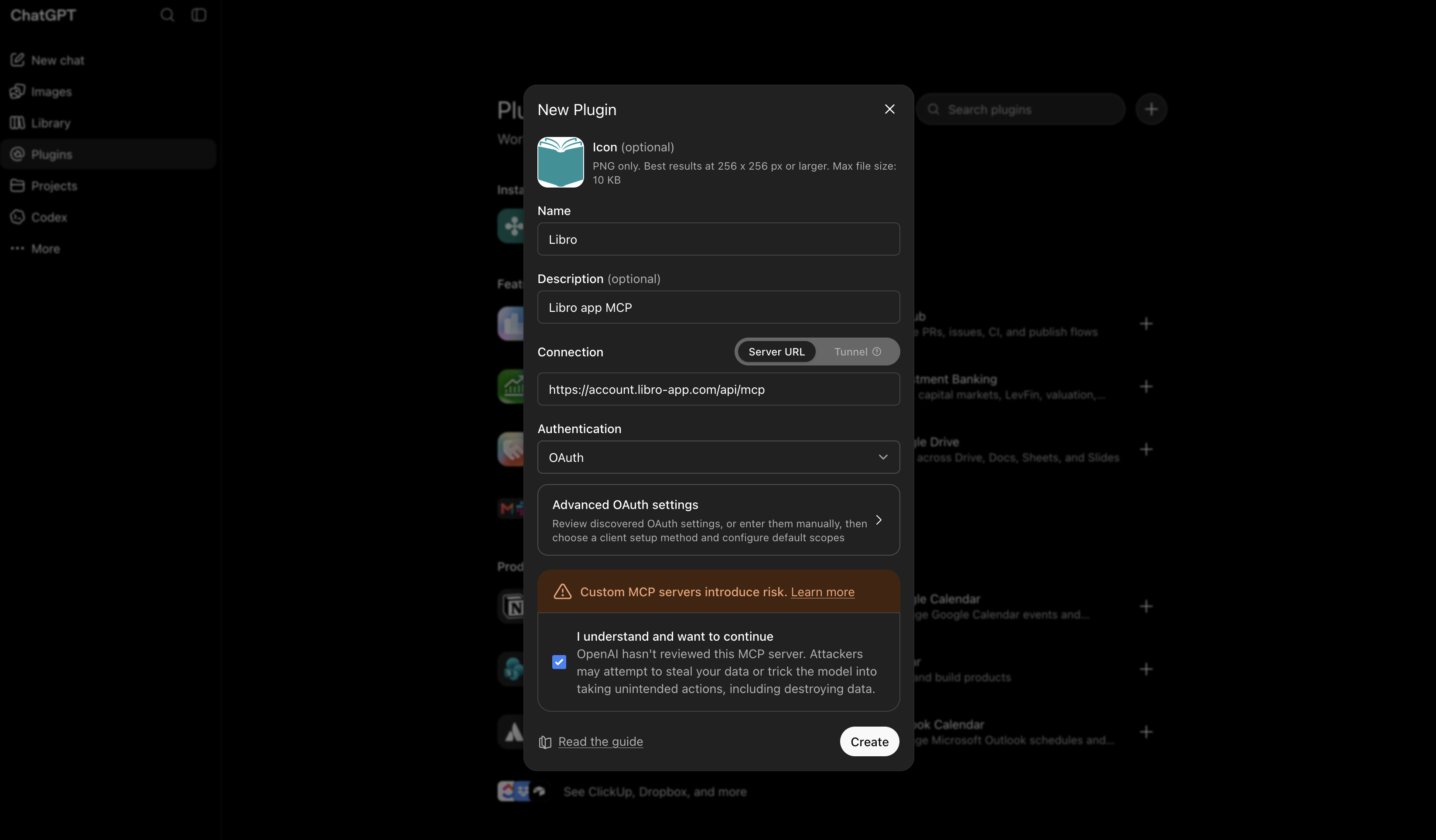Viewport: 1436px width, 840px height.
Task: Click the Search plugins magnifier icon
Action: click(933, 109)
